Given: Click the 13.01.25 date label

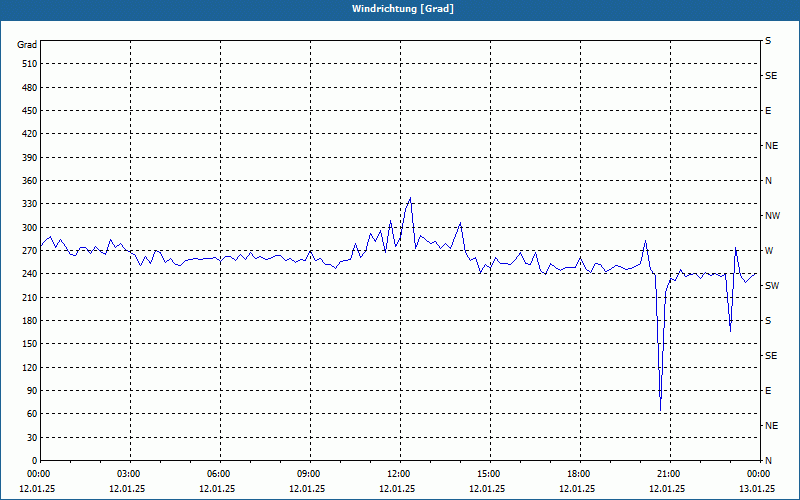Looking at the screenshot, I should (x=757, y=489).
